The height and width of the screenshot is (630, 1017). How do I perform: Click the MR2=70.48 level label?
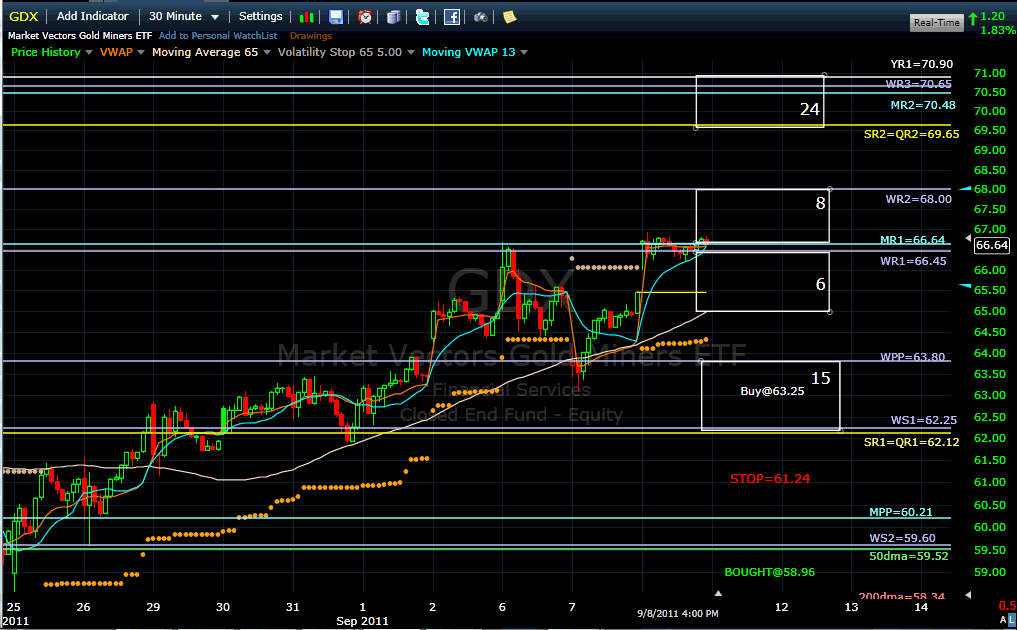[x=923, y=105]
